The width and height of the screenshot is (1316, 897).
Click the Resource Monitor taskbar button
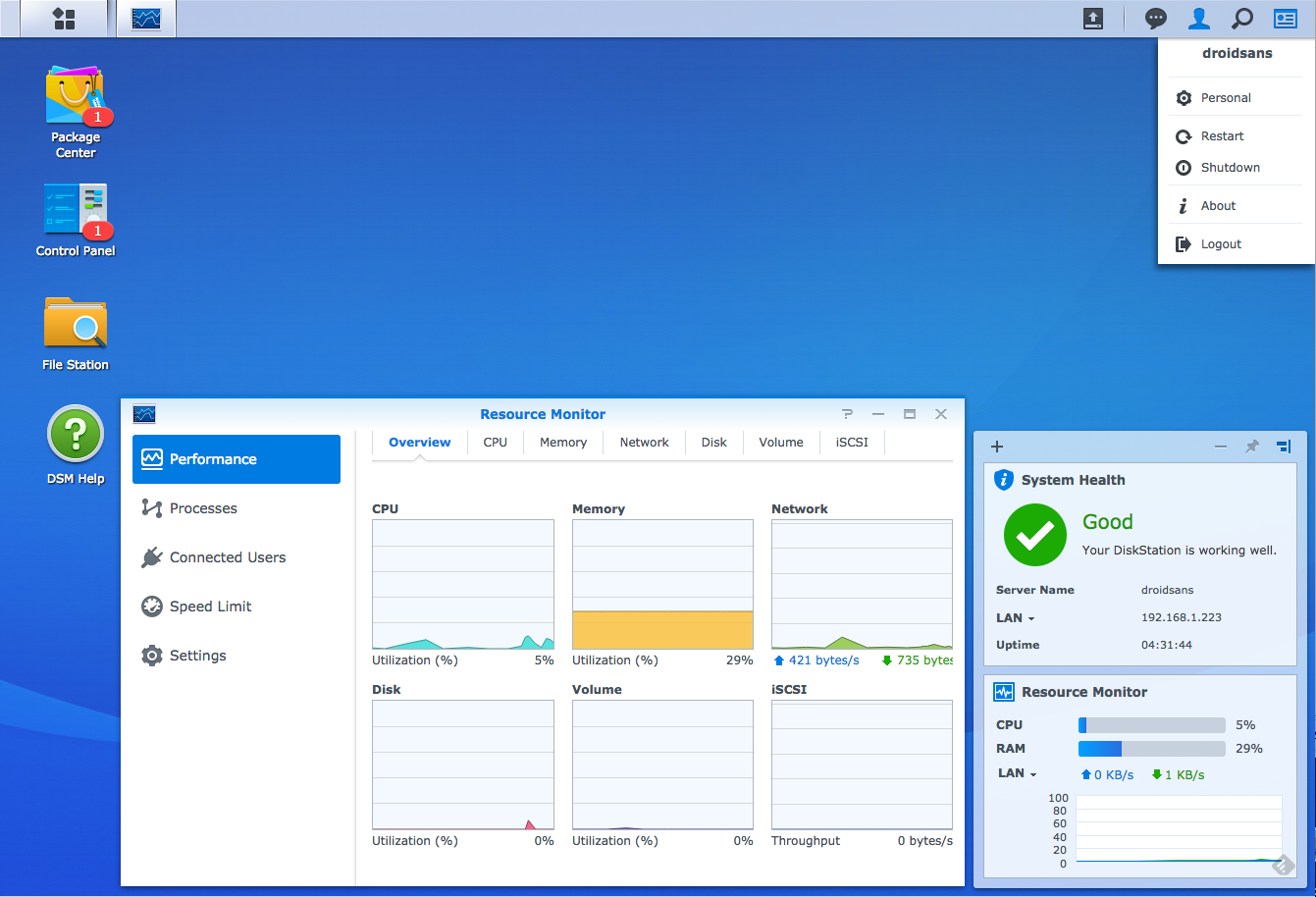(147, 19)
